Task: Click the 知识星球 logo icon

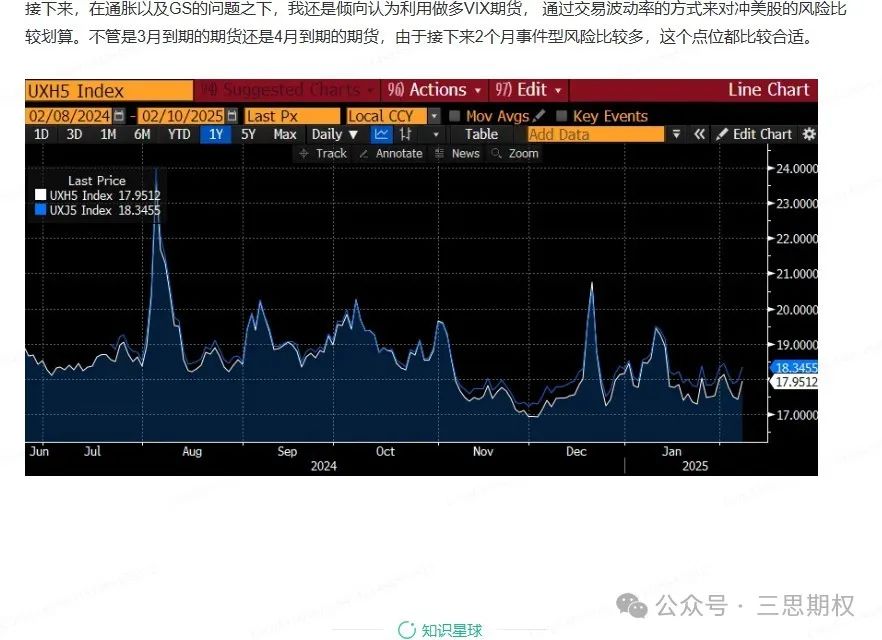Action: pyautogui.click(x=406, y=630)
